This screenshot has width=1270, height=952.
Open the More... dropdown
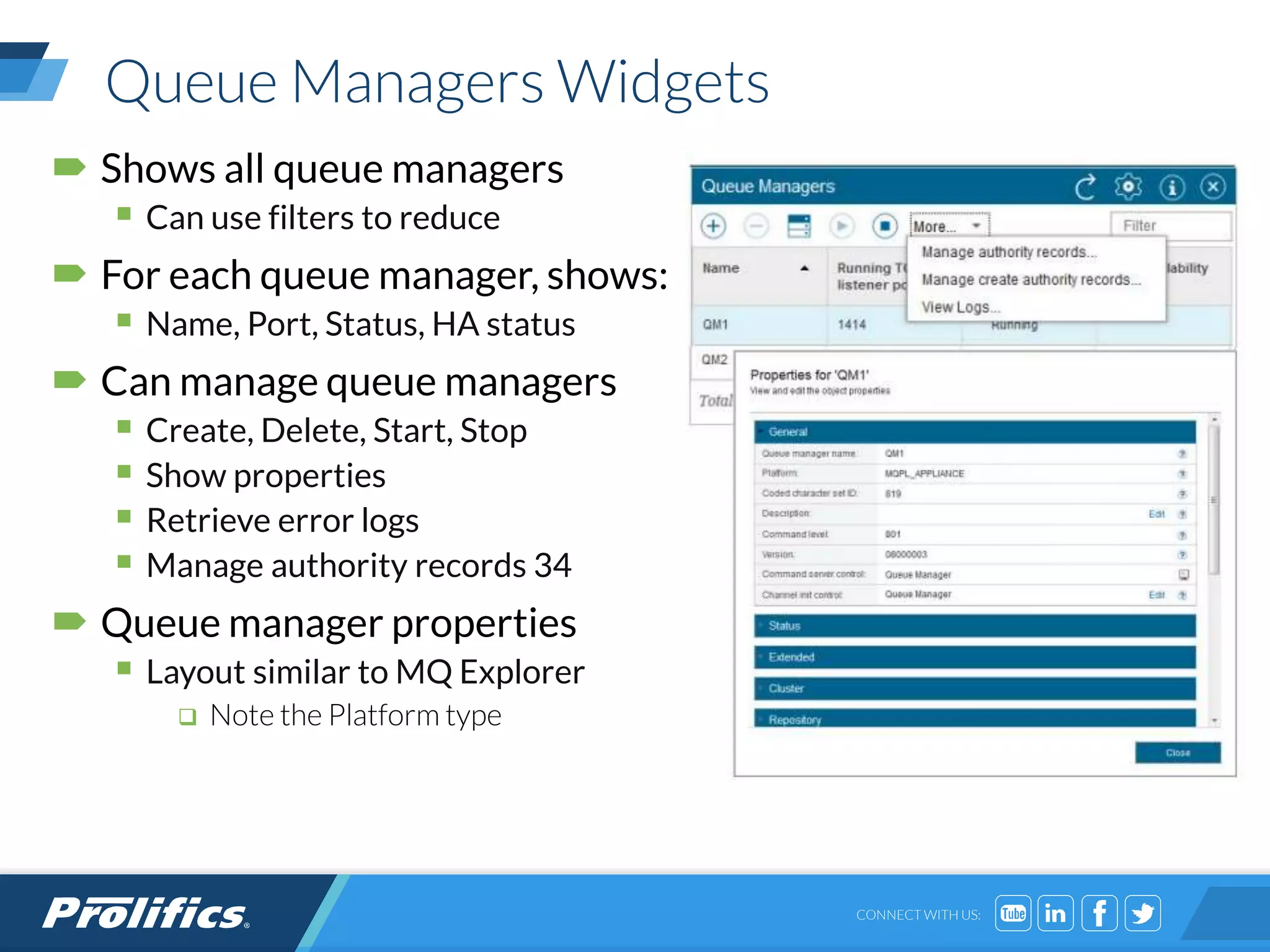click(x=949, y=226)
